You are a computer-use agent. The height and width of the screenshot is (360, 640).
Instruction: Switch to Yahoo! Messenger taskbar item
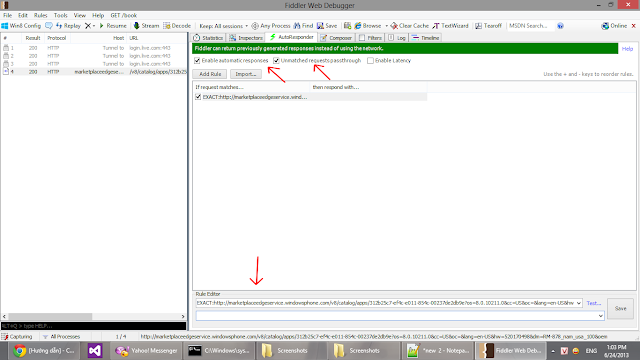(147, 351)
